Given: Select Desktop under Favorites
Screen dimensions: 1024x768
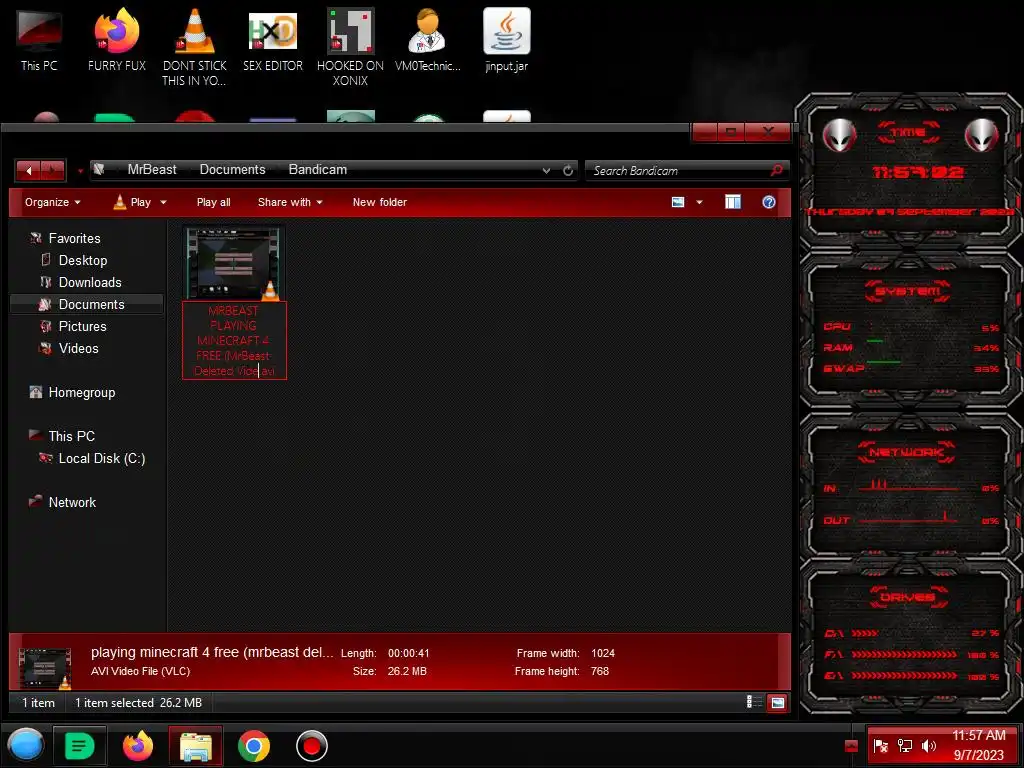Looking at the screenshot, I should (74, 261).
